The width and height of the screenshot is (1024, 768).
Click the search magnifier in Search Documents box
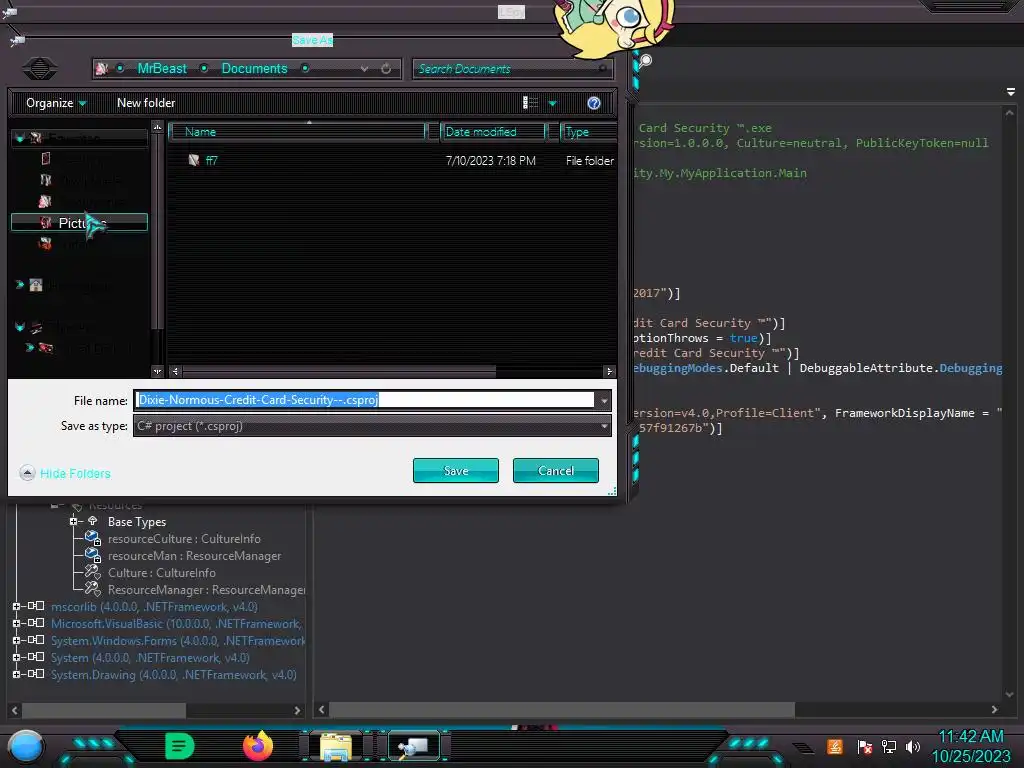pyautogui.click(x=602, y=69)
